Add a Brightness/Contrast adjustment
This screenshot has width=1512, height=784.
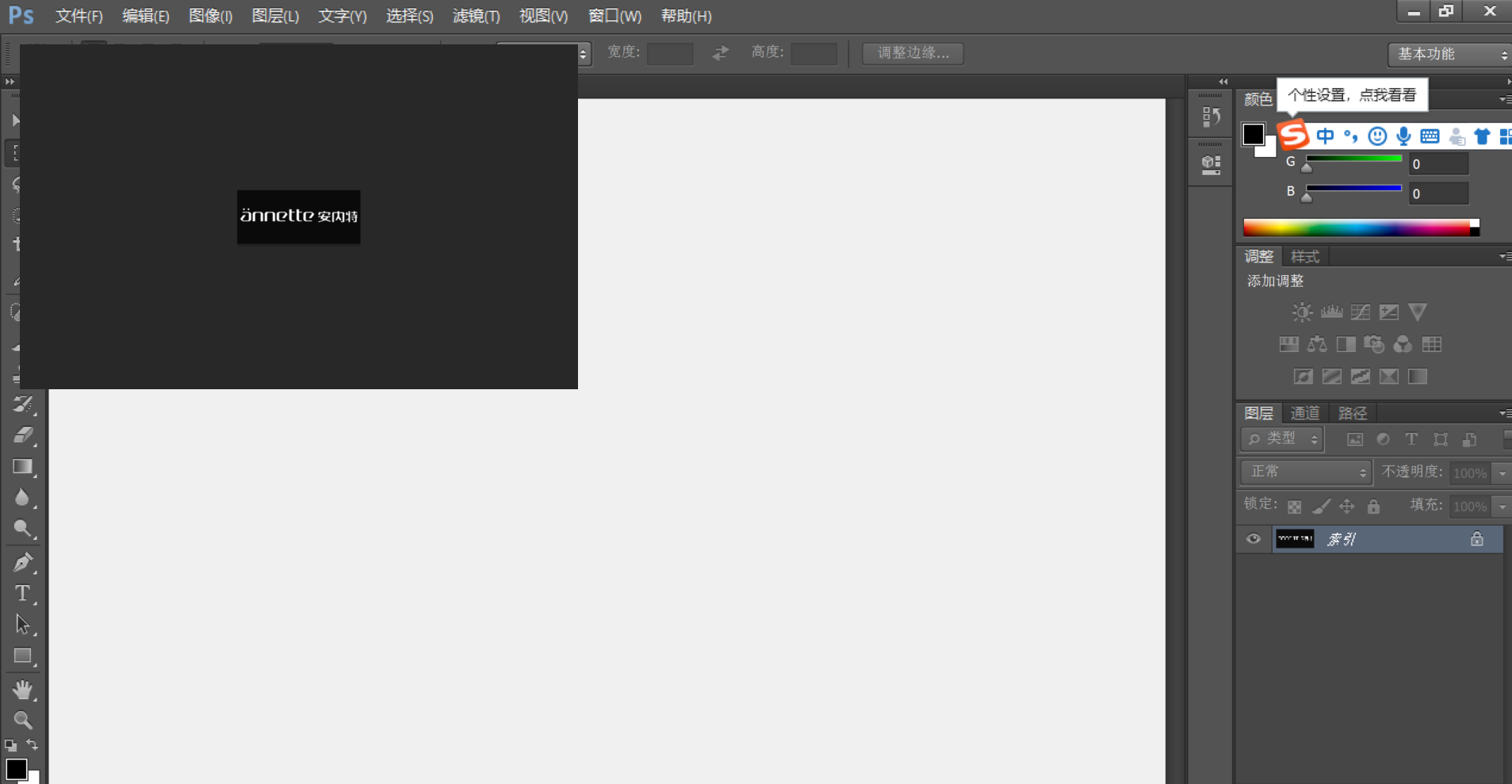(x=1302, y=312)
